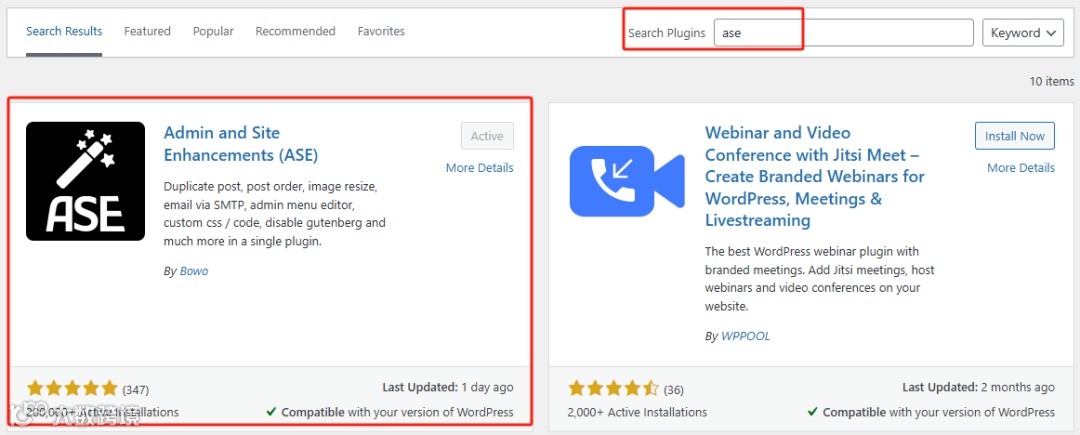Screen dimensions: 1080x435
Task: Select ASE compatibility checkmark text
Action: coord(390,412)
